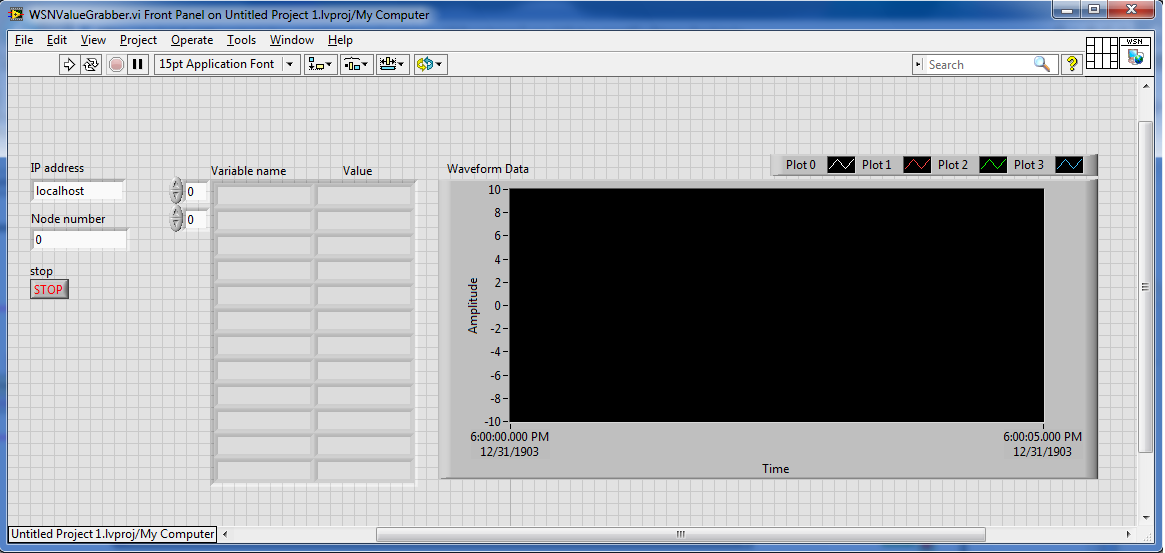Toggle the STOP boolean button

pyautogui.click(x=49, y=290)
